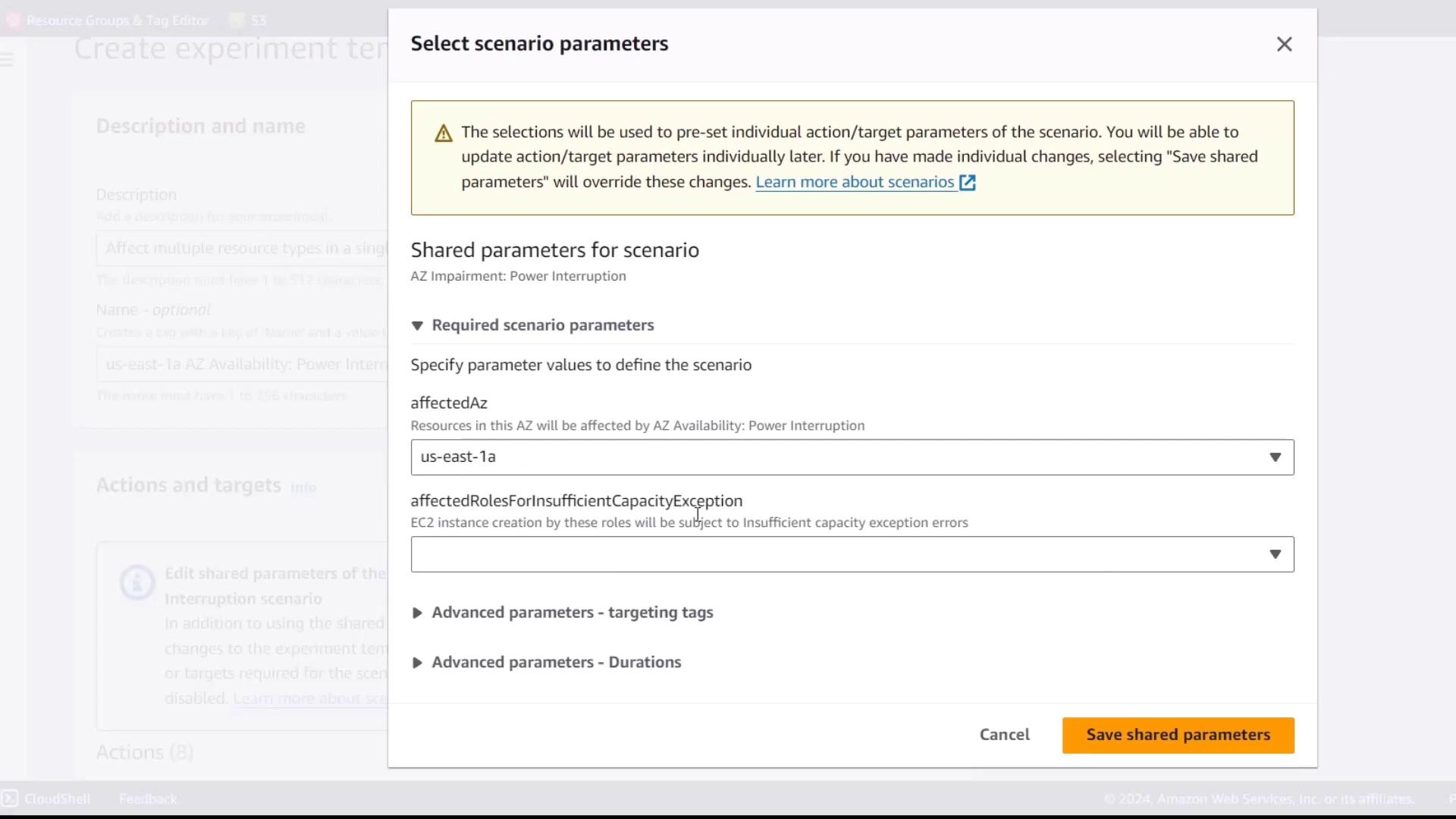Close the Select scenario parameters dialog
1456x819 pixels.
click(1284, 44)
